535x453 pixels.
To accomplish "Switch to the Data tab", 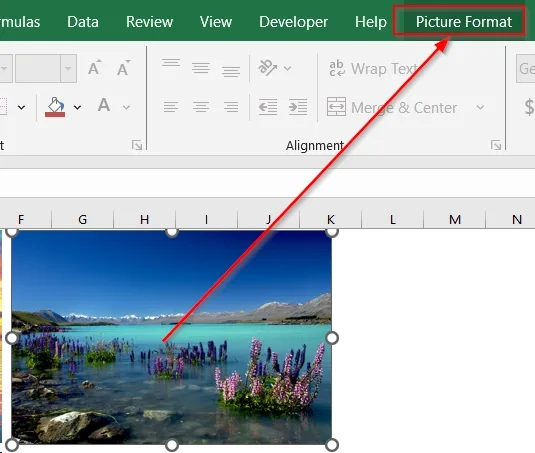I will [83, 22].
